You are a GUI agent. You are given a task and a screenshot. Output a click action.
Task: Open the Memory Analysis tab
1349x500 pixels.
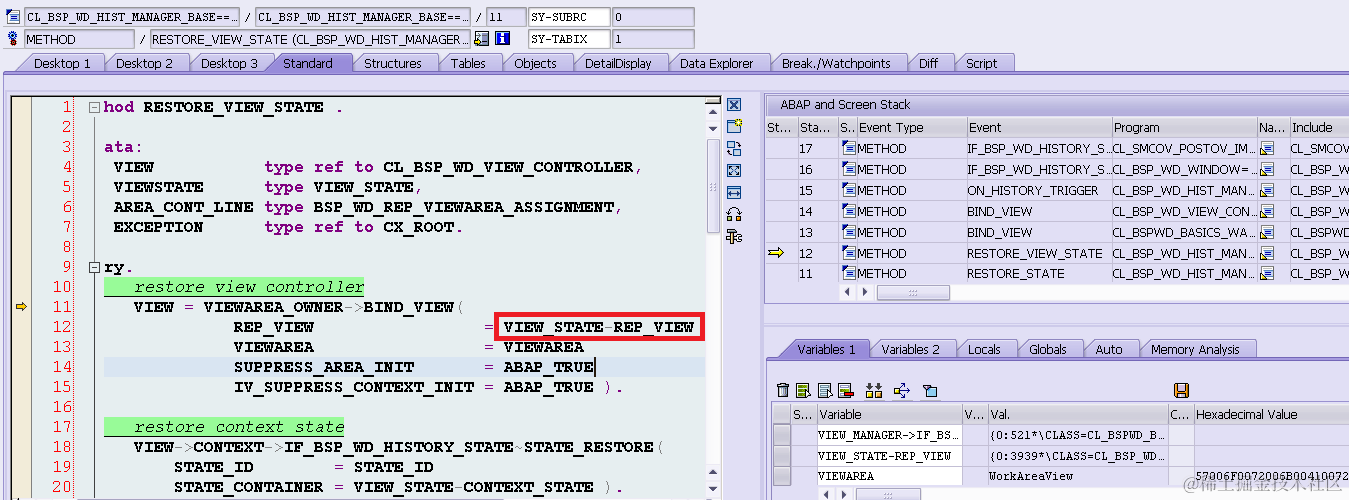tap(1195, 349)
